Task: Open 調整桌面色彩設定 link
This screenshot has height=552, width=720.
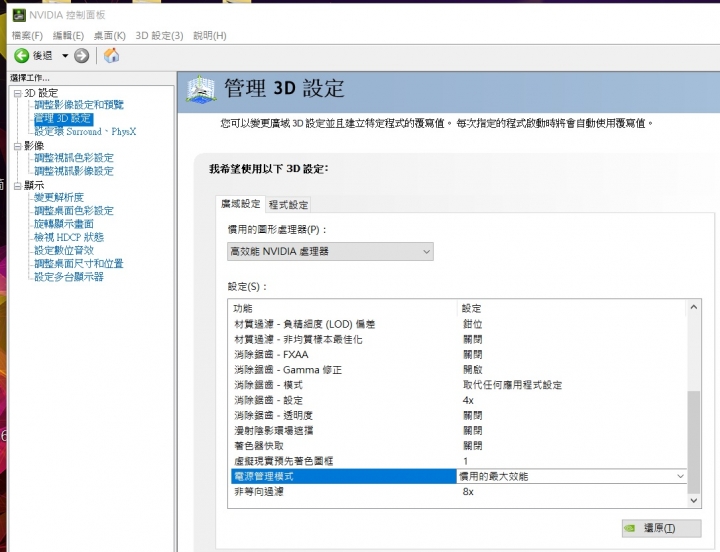Action: [x=74, y=211]
